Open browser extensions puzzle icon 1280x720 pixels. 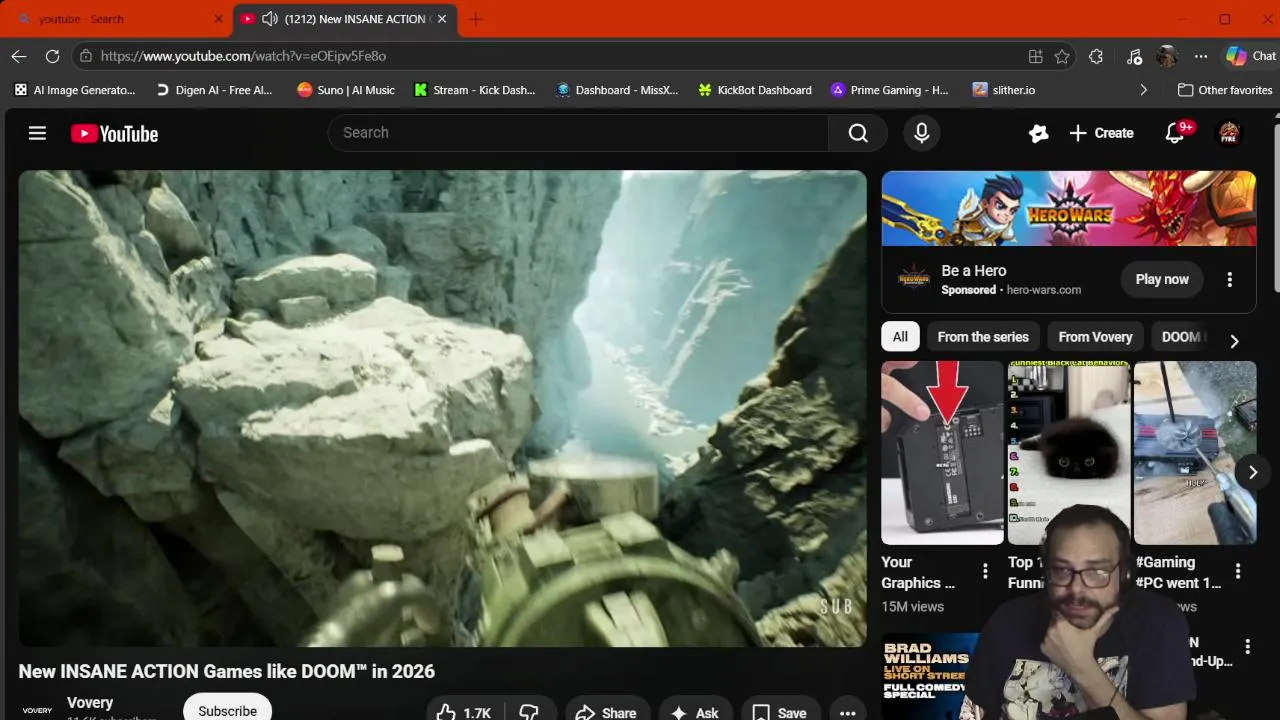tap(1096, 56)
